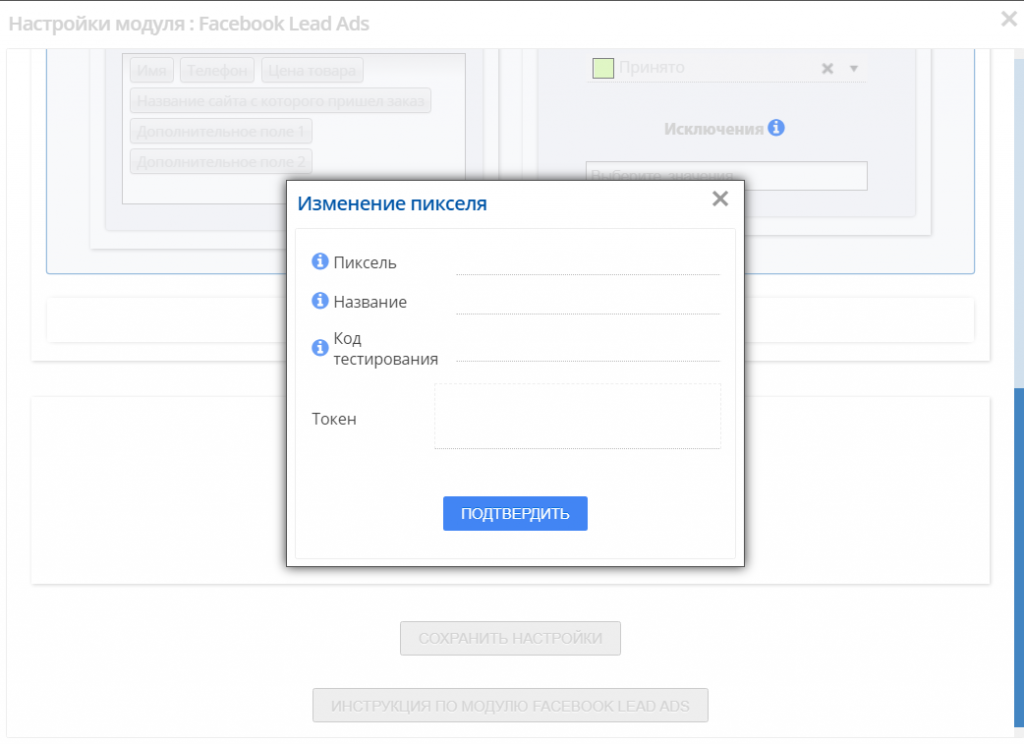Click the ПОДТВЕРДИТЬ button
The image size is (1024, 744).
(515, 513)
